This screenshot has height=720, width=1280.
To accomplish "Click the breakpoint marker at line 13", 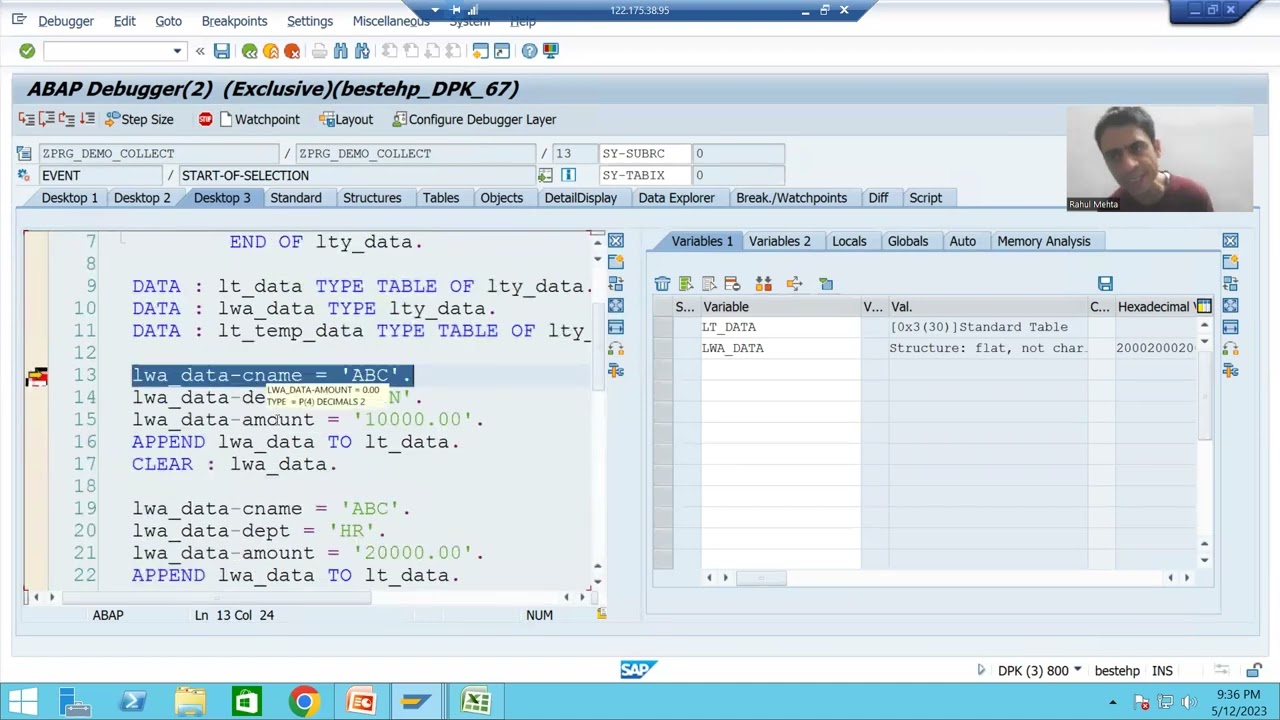I will click(37, 376).
